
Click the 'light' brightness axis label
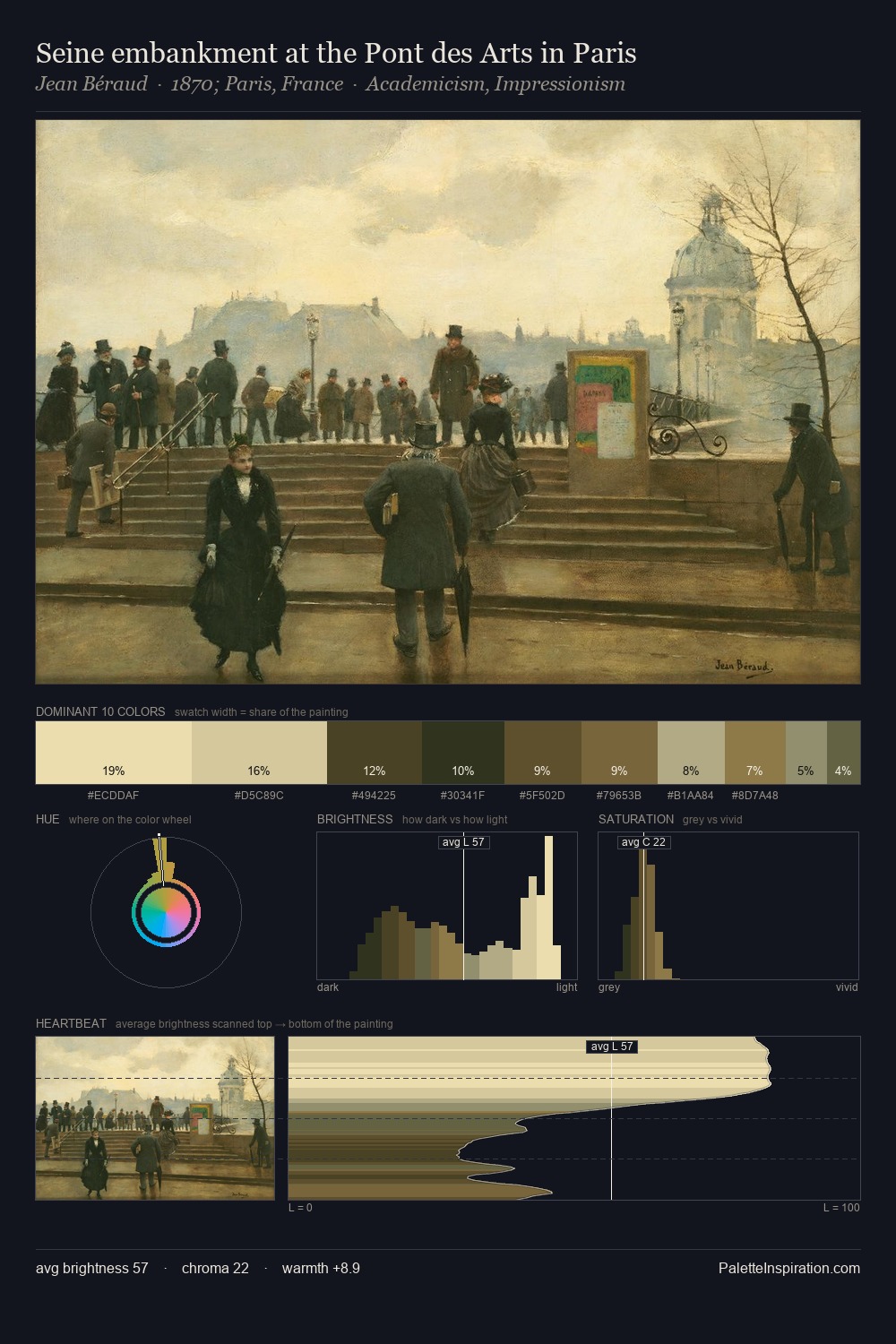566,987
